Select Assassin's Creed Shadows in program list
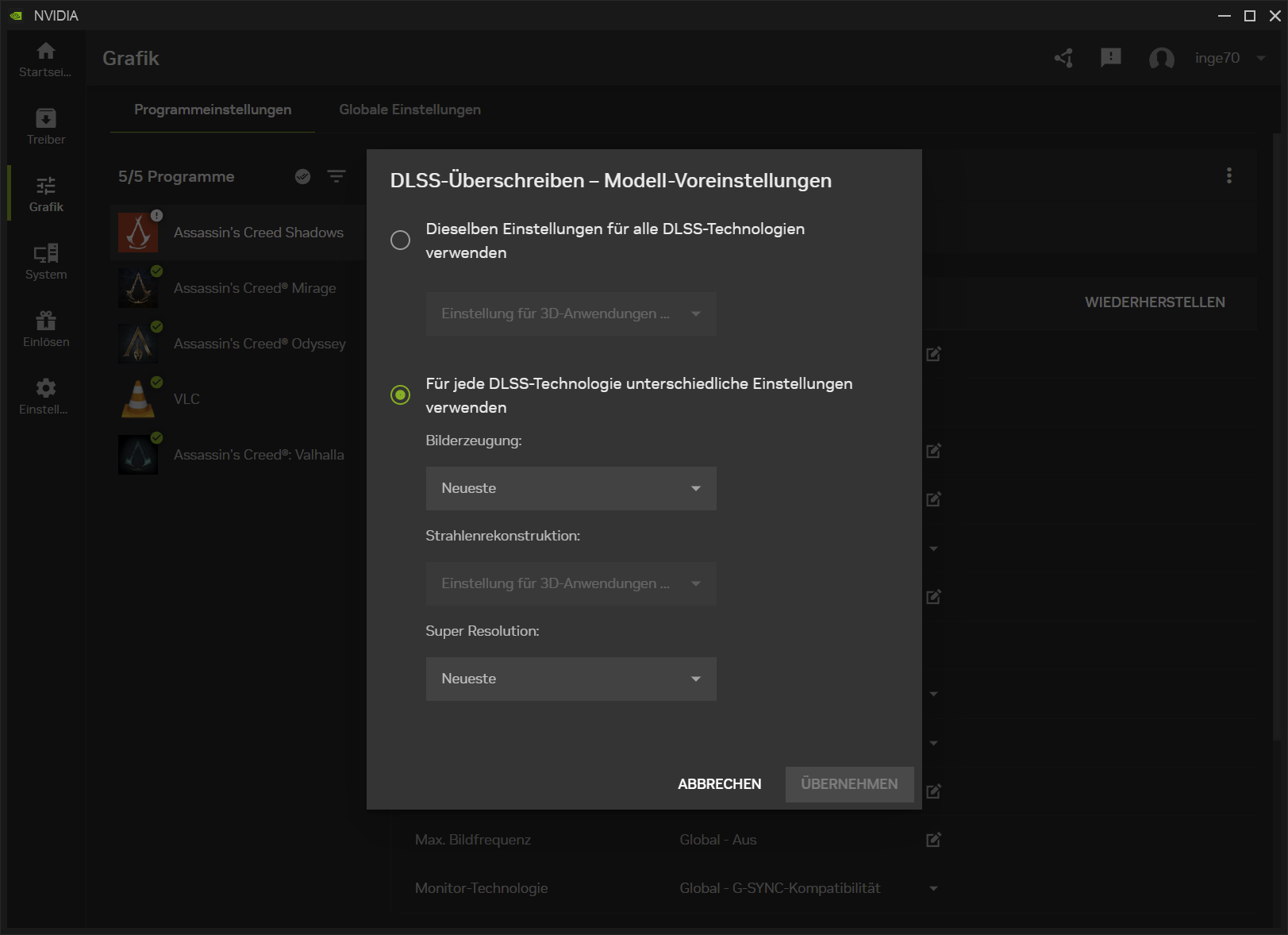The width and height of the screenshot is (1288, 935). pos(238,233)
